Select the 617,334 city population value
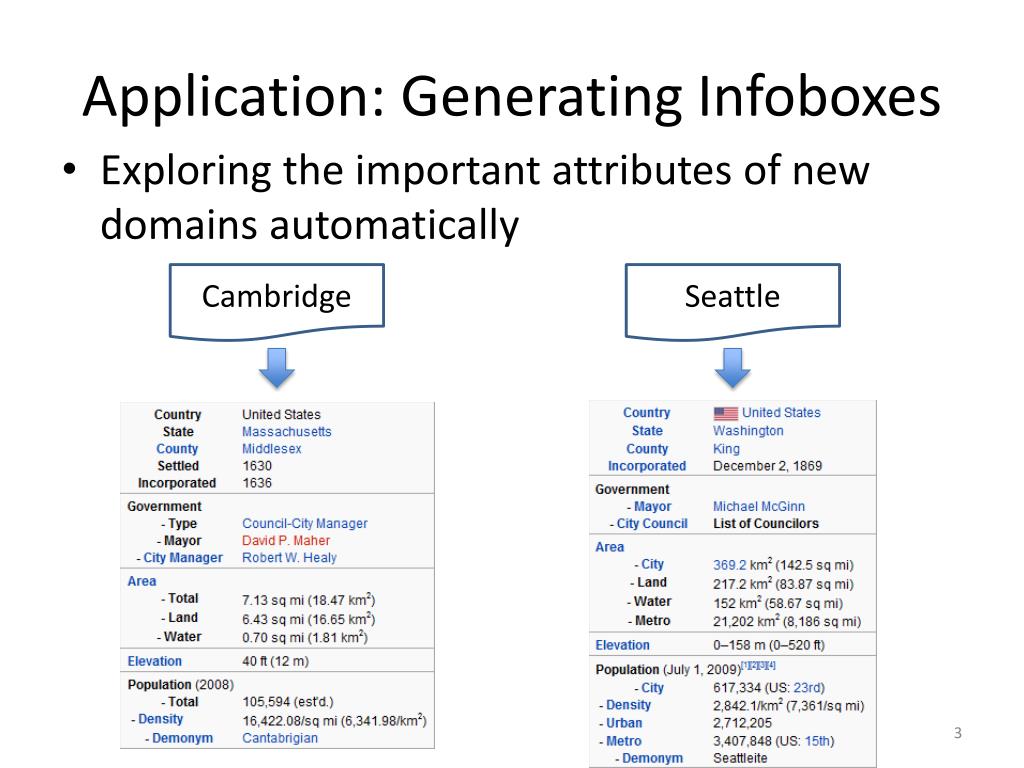 coord(769,688)
